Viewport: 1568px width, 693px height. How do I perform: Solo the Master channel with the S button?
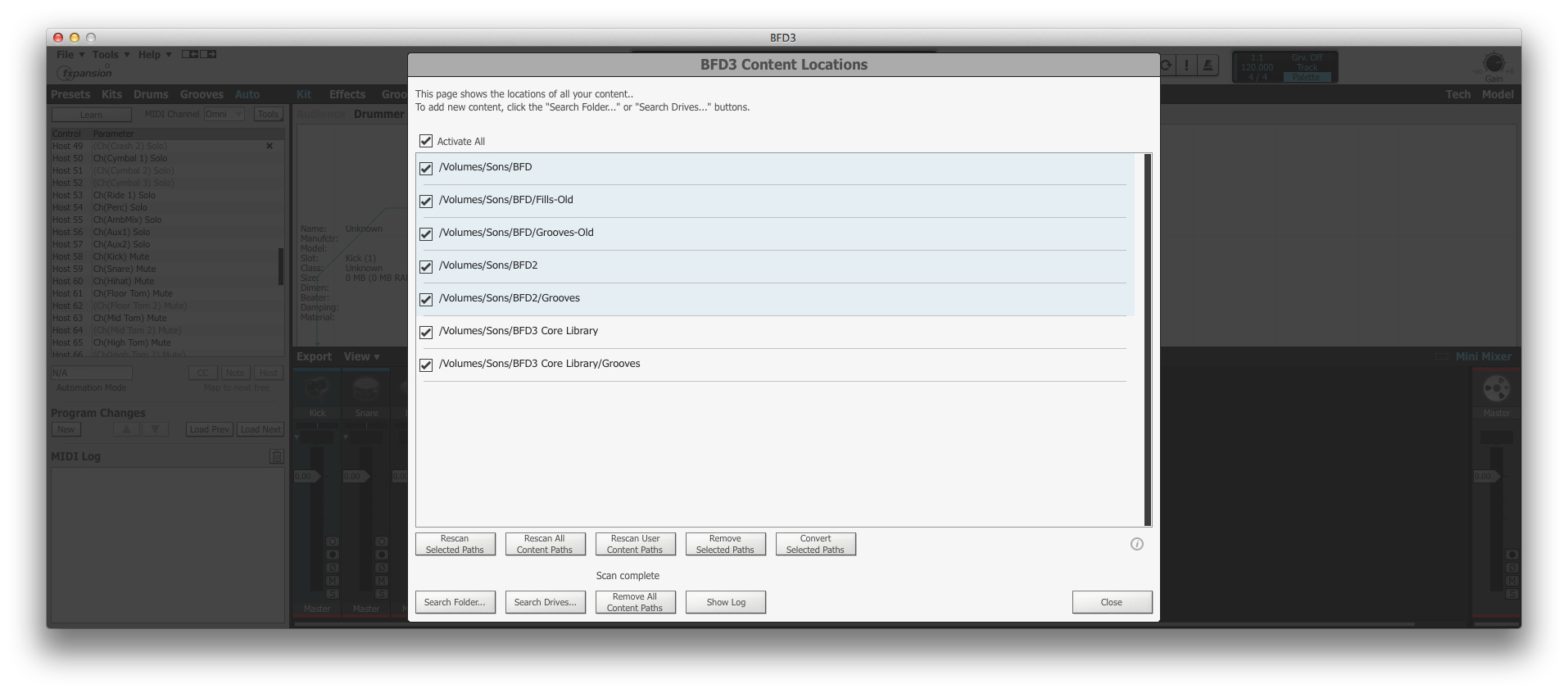[1512, 594]
